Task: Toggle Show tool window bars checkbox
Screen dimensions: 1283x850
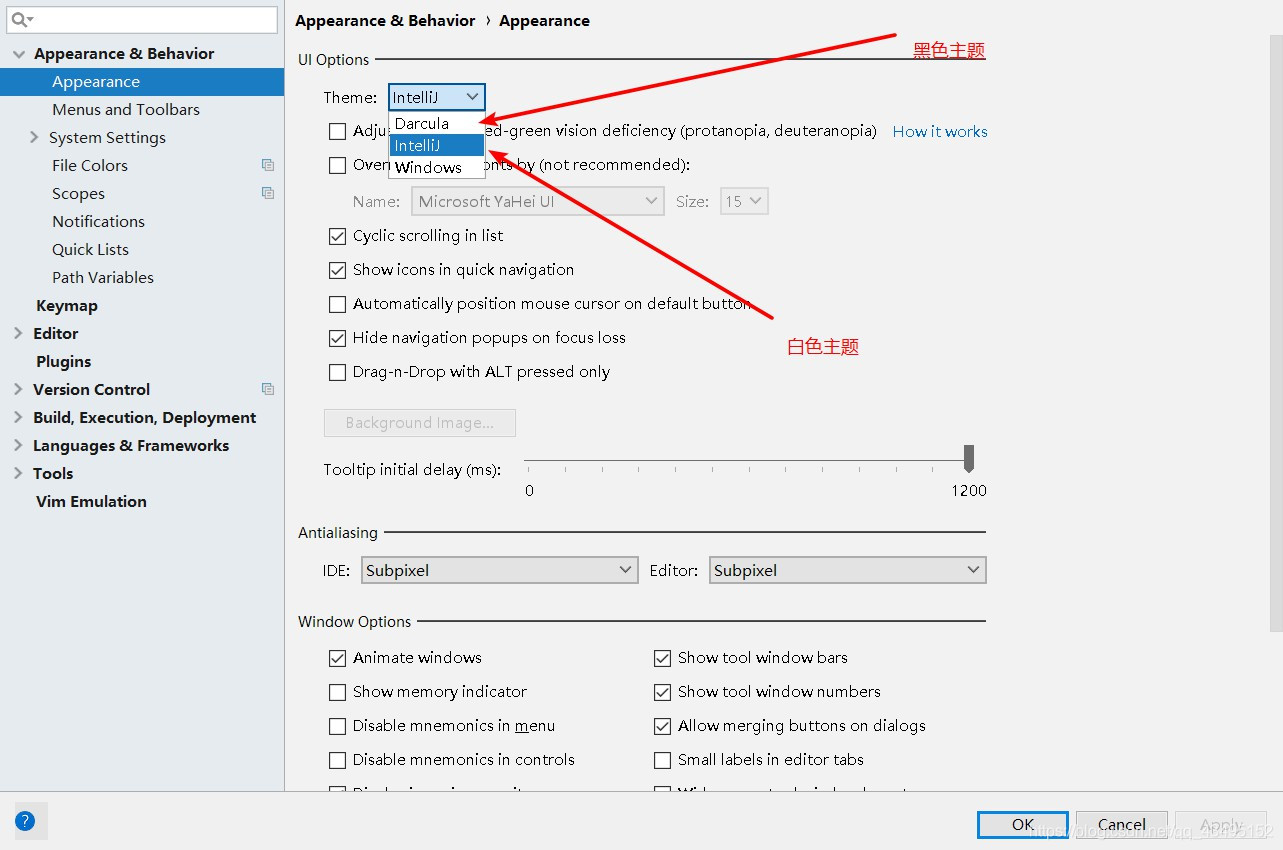Action: pos(662,658)
